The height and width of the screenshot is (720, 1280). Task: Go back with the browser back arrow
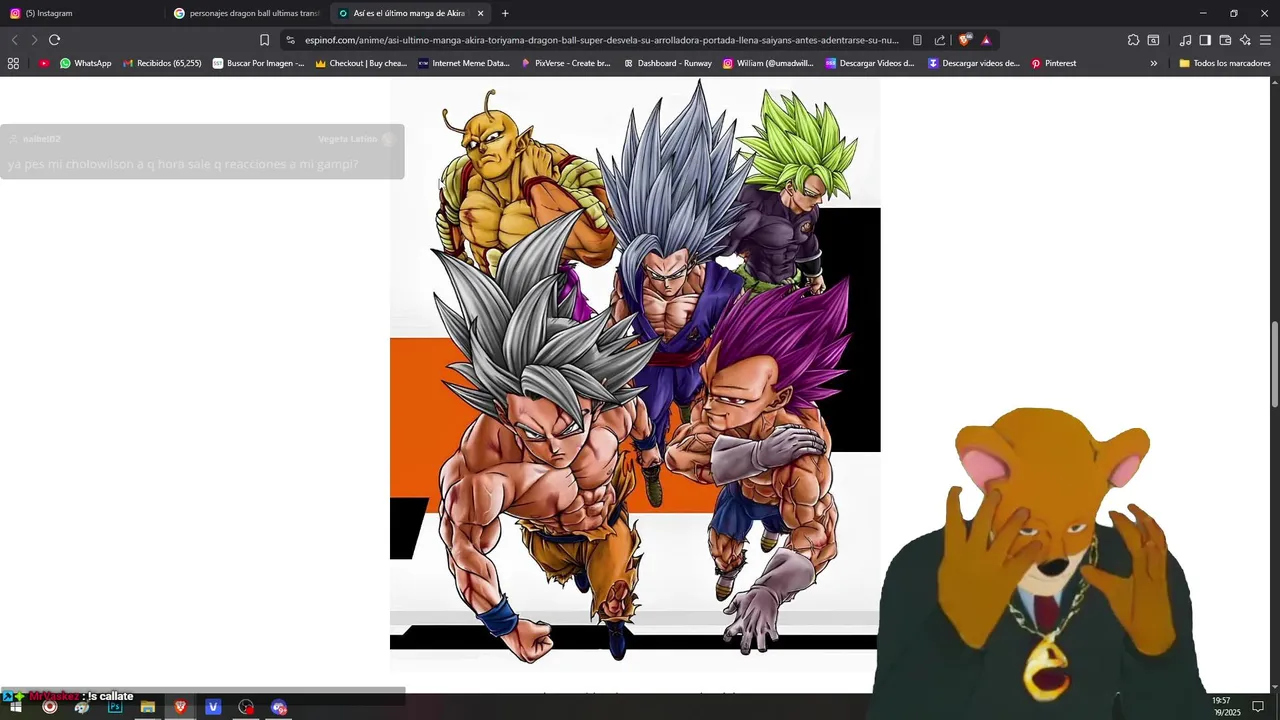tap(14, 40)
